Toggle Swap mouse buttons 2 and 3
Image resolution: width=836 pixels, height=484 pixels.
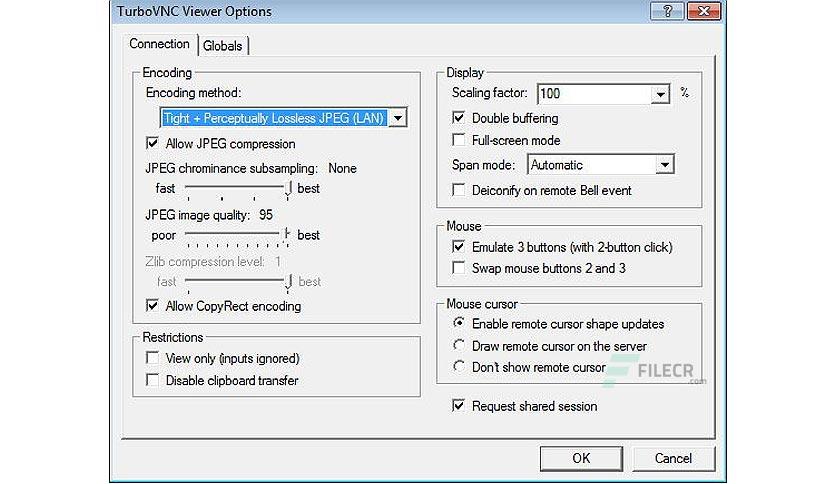click(x=459, y=268)
